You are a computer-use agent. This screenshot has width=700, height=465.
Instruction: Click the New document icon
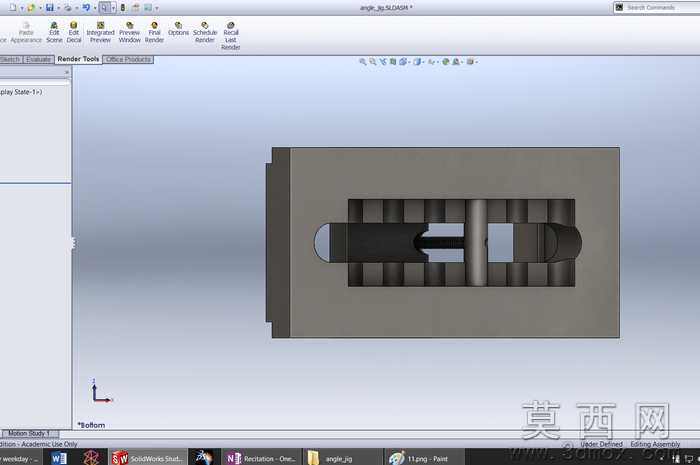coord(12,7)
